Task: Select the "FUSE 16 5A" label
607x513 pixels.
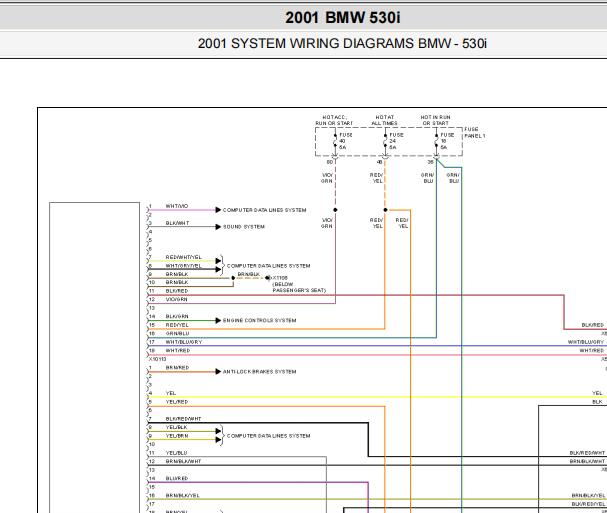Action: (447, 141)
